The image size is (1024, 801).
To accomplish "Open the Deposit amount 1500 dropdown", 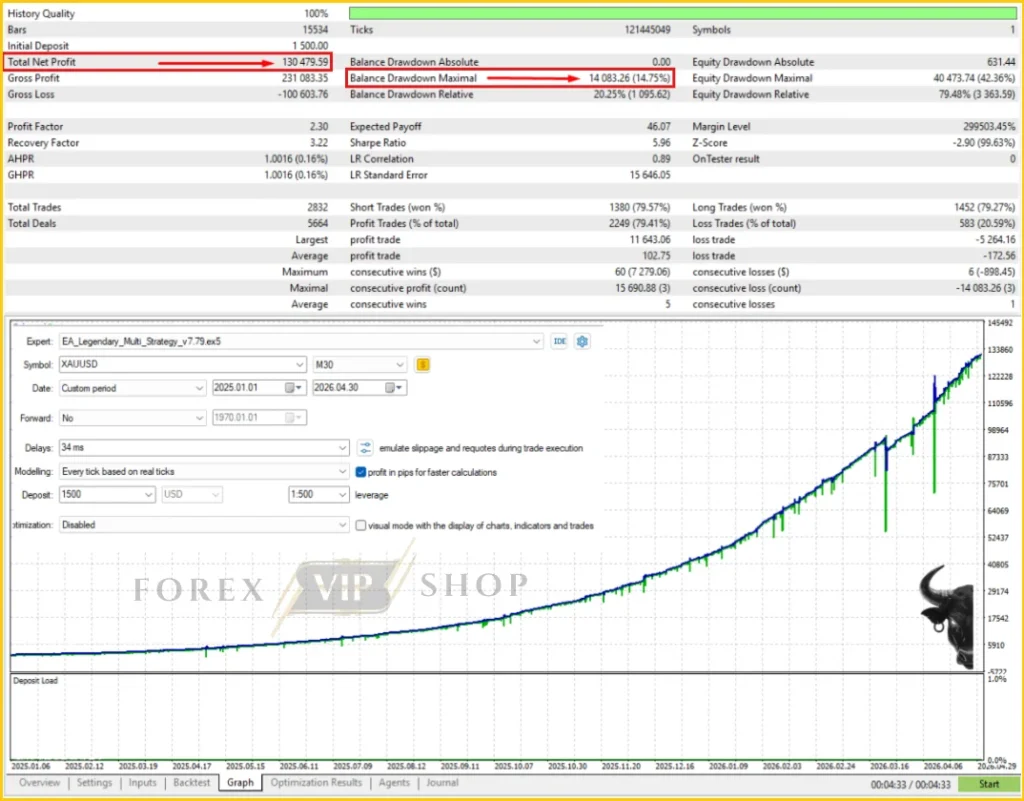I will point(149,495).
